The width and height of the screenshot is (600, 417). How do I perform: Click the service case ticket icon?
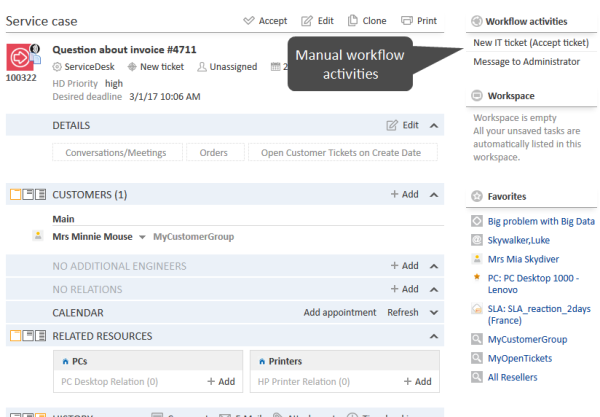point(21,55)
